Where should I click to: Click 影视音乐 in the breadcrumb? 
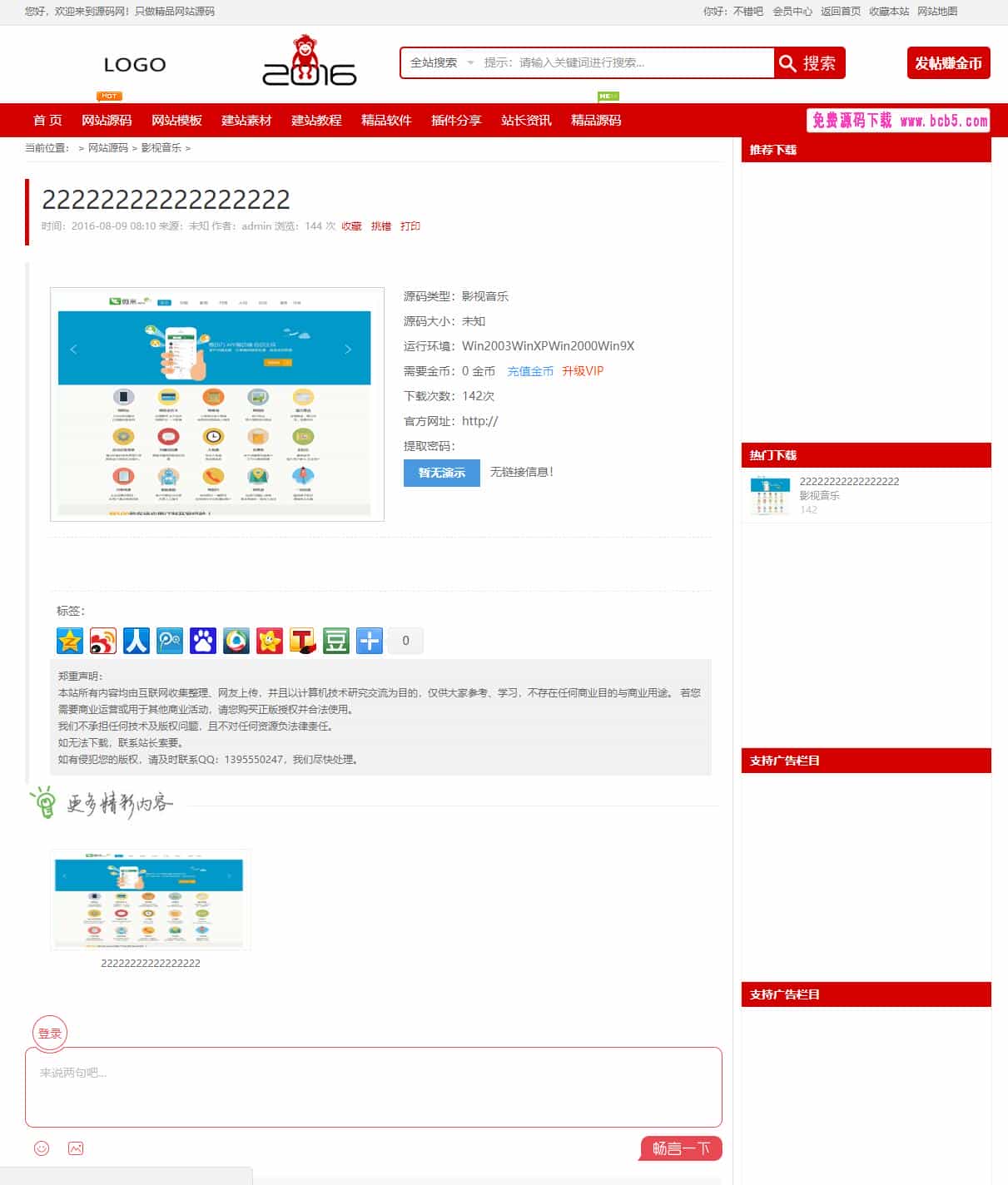click(x=161, y=148)
